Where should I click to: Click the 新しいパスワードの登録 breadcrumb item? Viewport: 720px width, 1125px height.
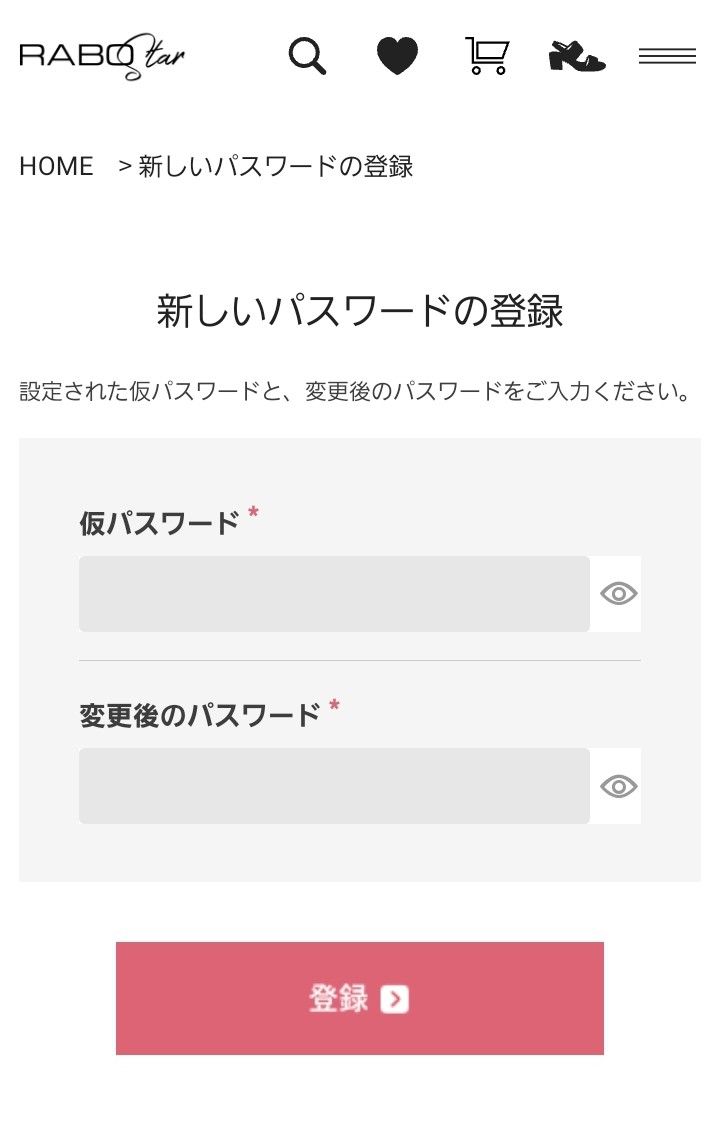click(275, 166)
